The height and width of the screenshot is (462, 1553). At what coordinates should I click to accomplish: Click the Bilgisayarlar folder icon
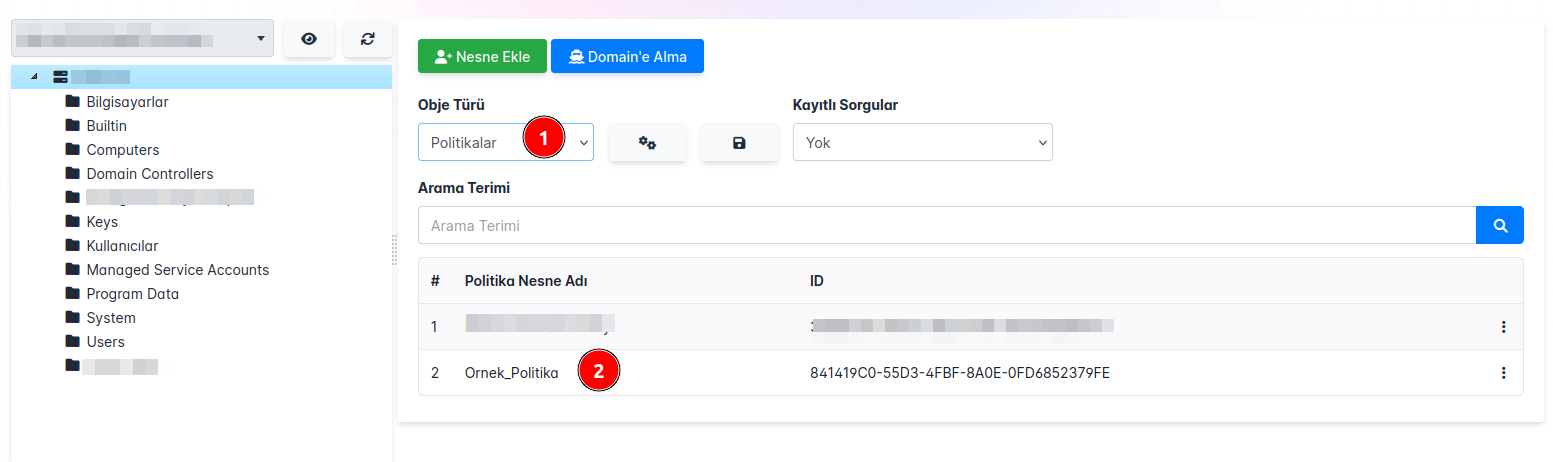(x=72, y=102)
